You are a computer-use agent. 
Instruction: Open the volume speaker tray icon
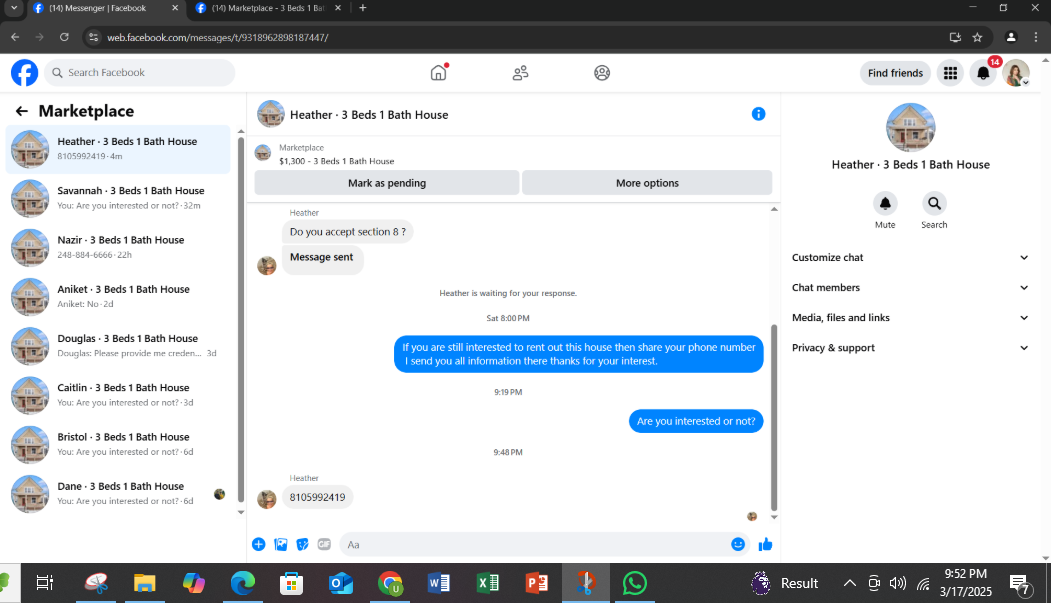pos(898,583)
